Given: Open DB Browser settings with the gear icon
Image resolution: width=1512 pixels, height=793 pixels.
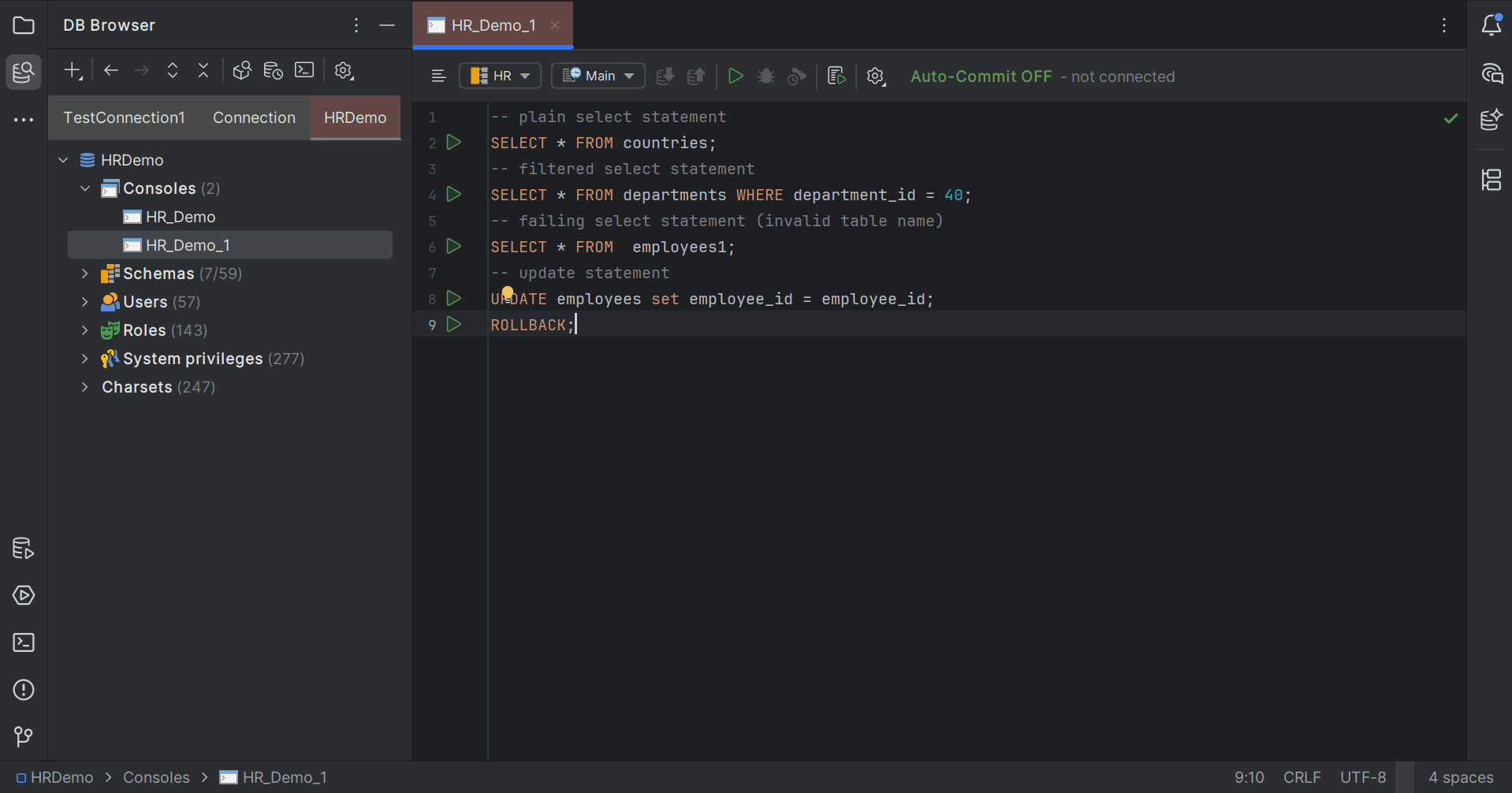Looking at the screenshot, I should (344, 70).
